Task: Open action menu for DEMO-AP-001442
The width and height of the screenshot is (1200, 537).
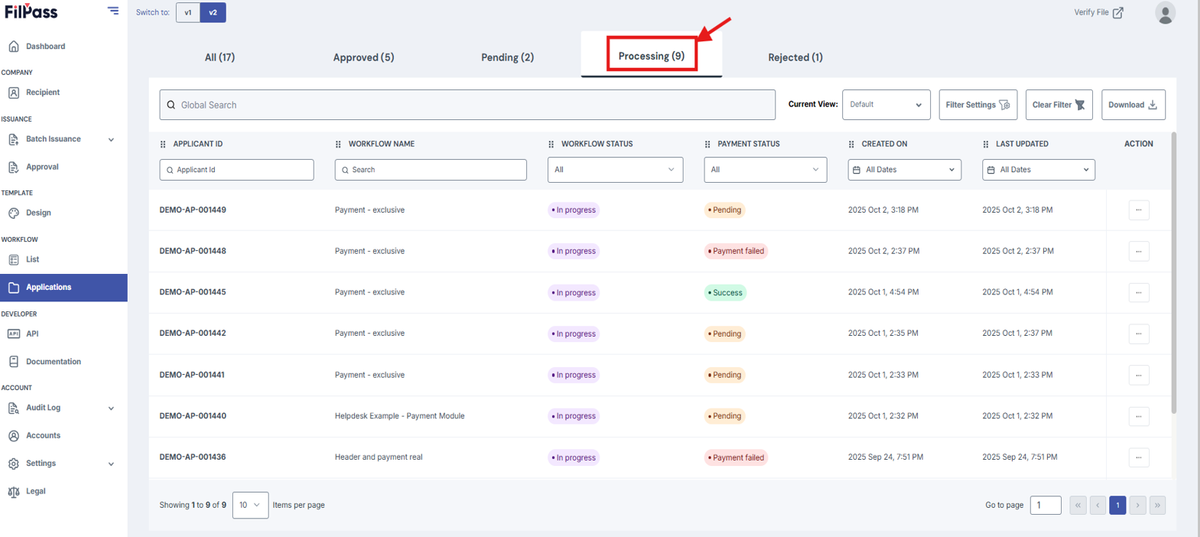Action: 1138,334
